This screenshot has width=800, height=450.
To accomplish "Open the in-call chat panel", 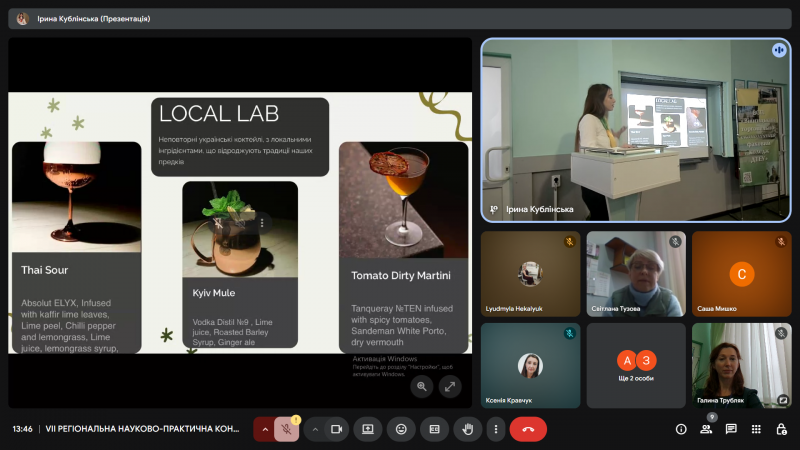I will (731, 429).
